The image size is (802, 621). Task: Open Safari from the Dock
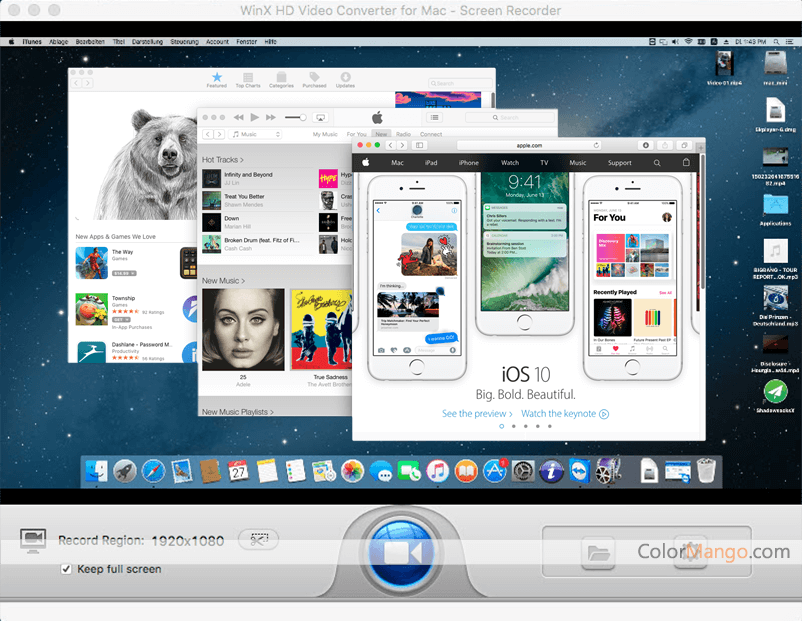pos(153,470)
